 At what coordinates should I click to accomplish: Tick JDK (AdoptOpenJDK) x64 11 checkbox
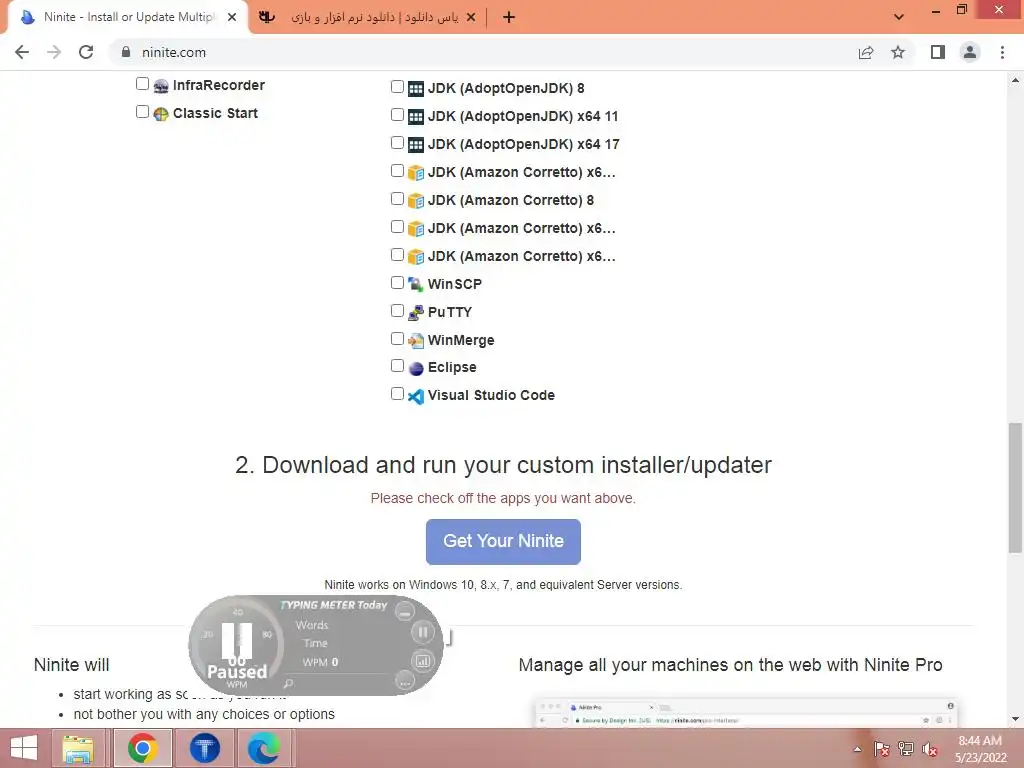coord(397,114)
